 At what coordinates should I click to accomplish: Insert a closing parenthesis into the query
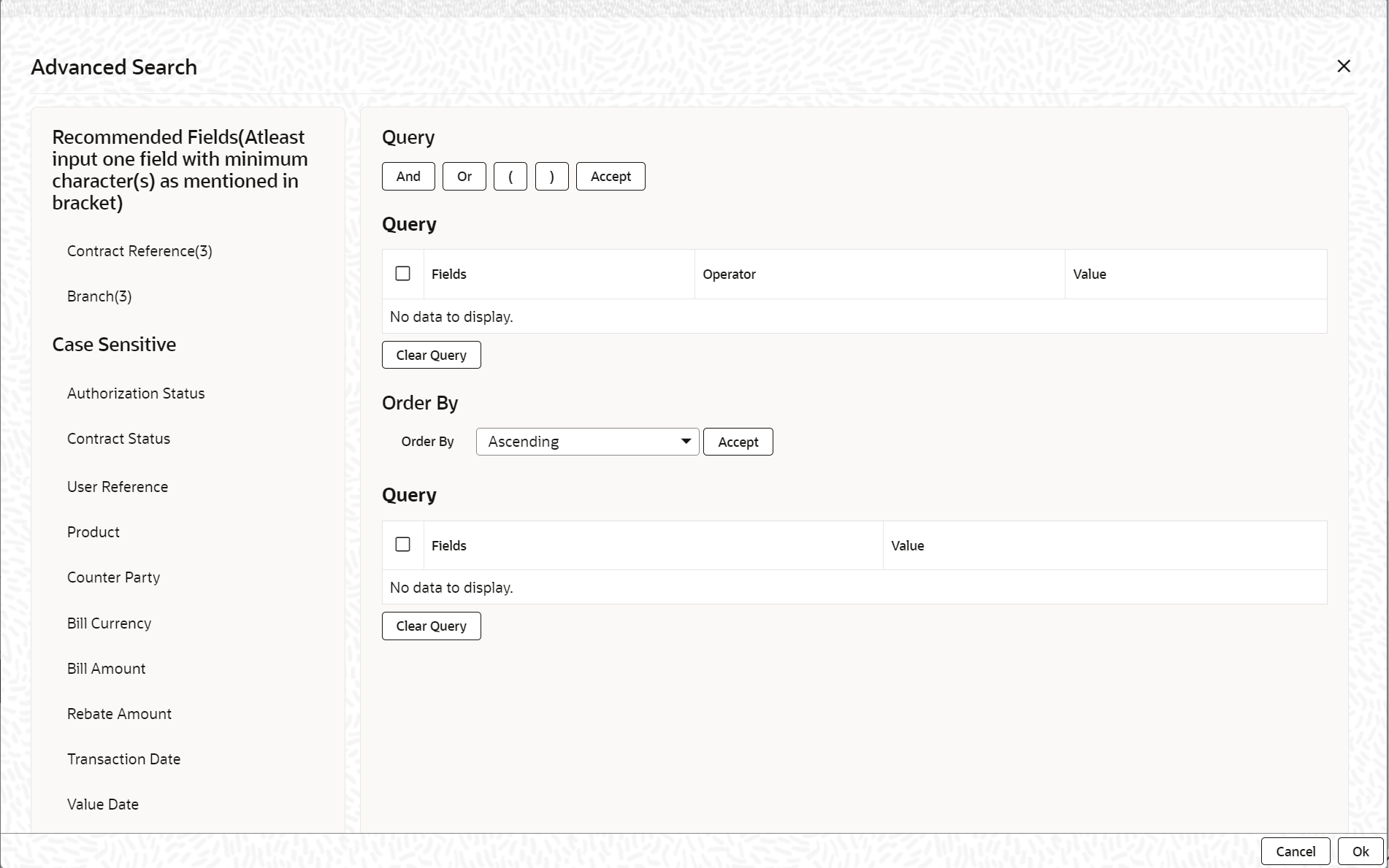pyautogui.click(x=552, y=177)
